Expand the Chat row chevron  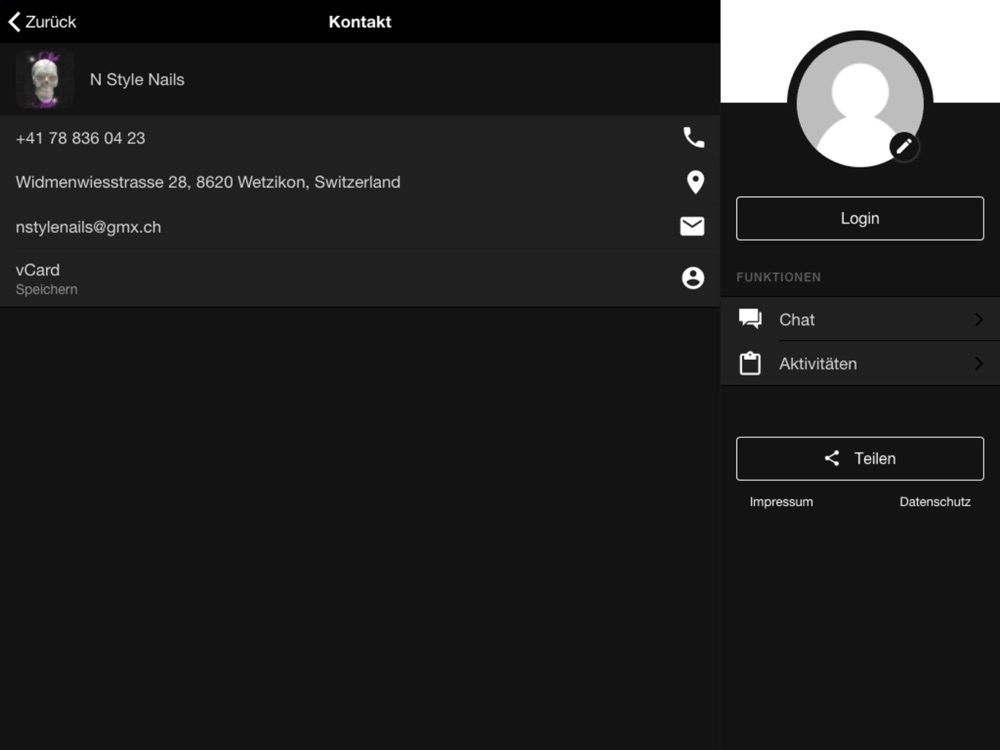click(979, 320)
